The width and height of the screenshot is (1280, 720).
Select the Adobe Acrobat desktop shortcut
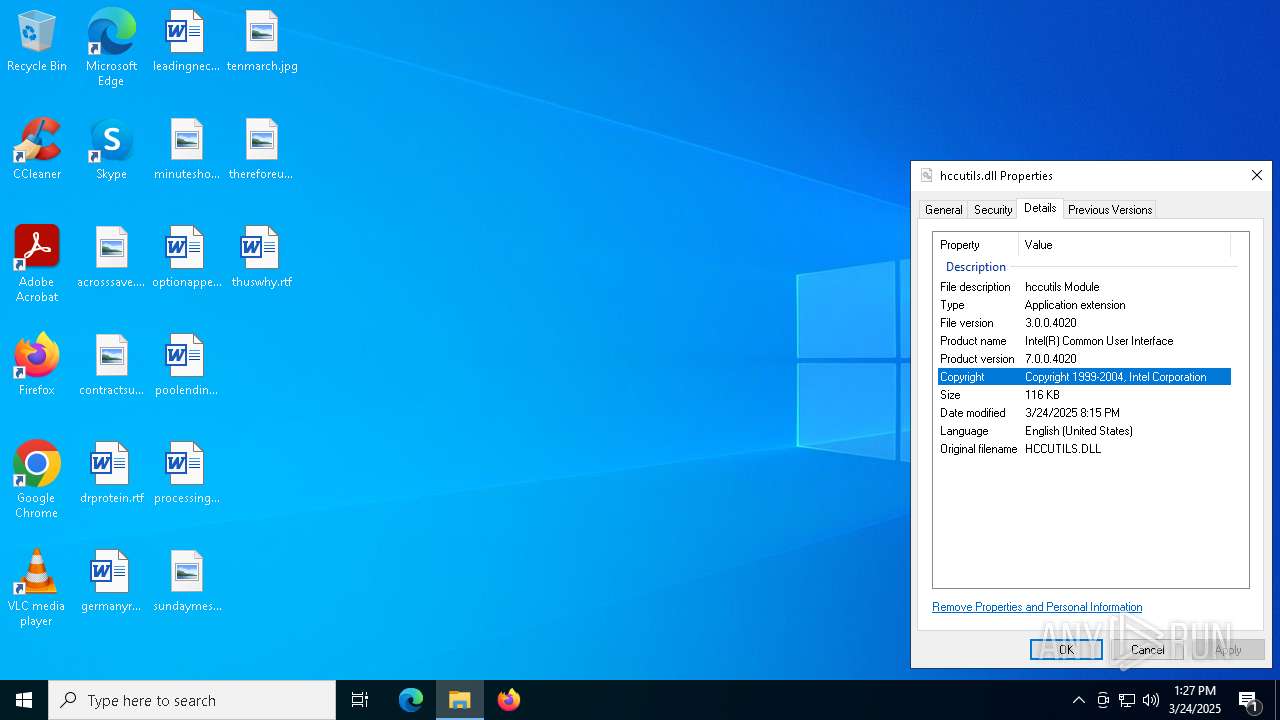[x=37, y=264]
